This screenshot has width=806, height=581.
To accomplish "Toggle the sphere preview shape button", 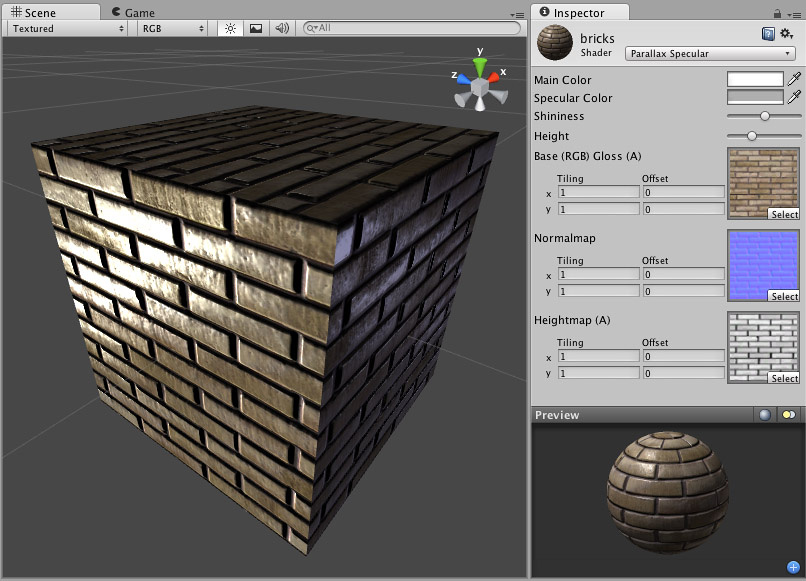I will click(x=764, y=414).
